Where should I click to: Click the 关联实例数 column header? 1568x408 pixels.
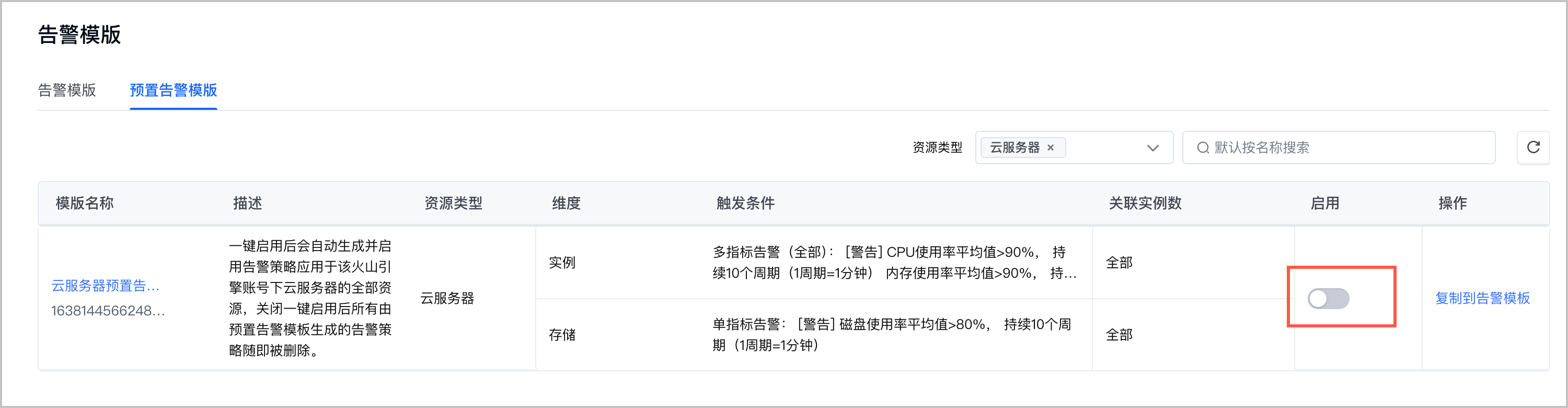pos(1145,203)
